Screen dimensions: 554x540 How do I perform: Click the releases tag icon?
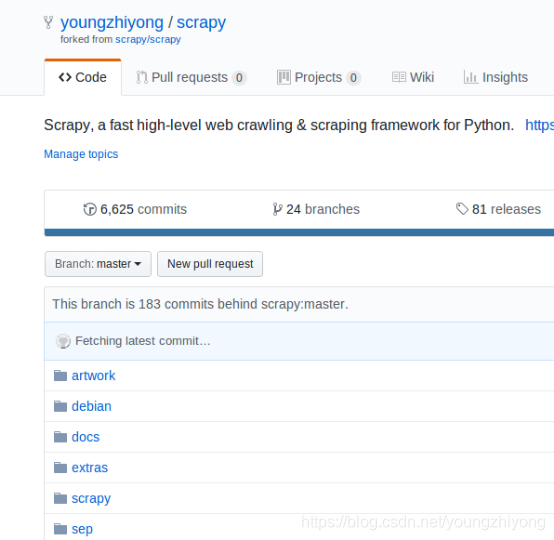(462, 209)
